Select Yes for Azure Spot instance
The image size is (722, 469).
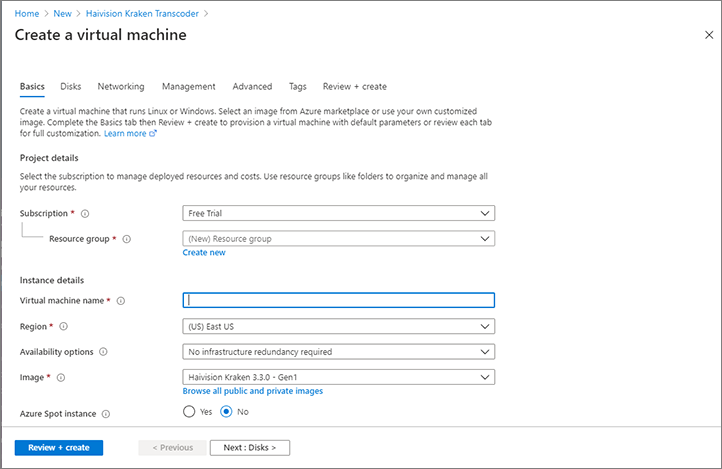coord(189,411)
